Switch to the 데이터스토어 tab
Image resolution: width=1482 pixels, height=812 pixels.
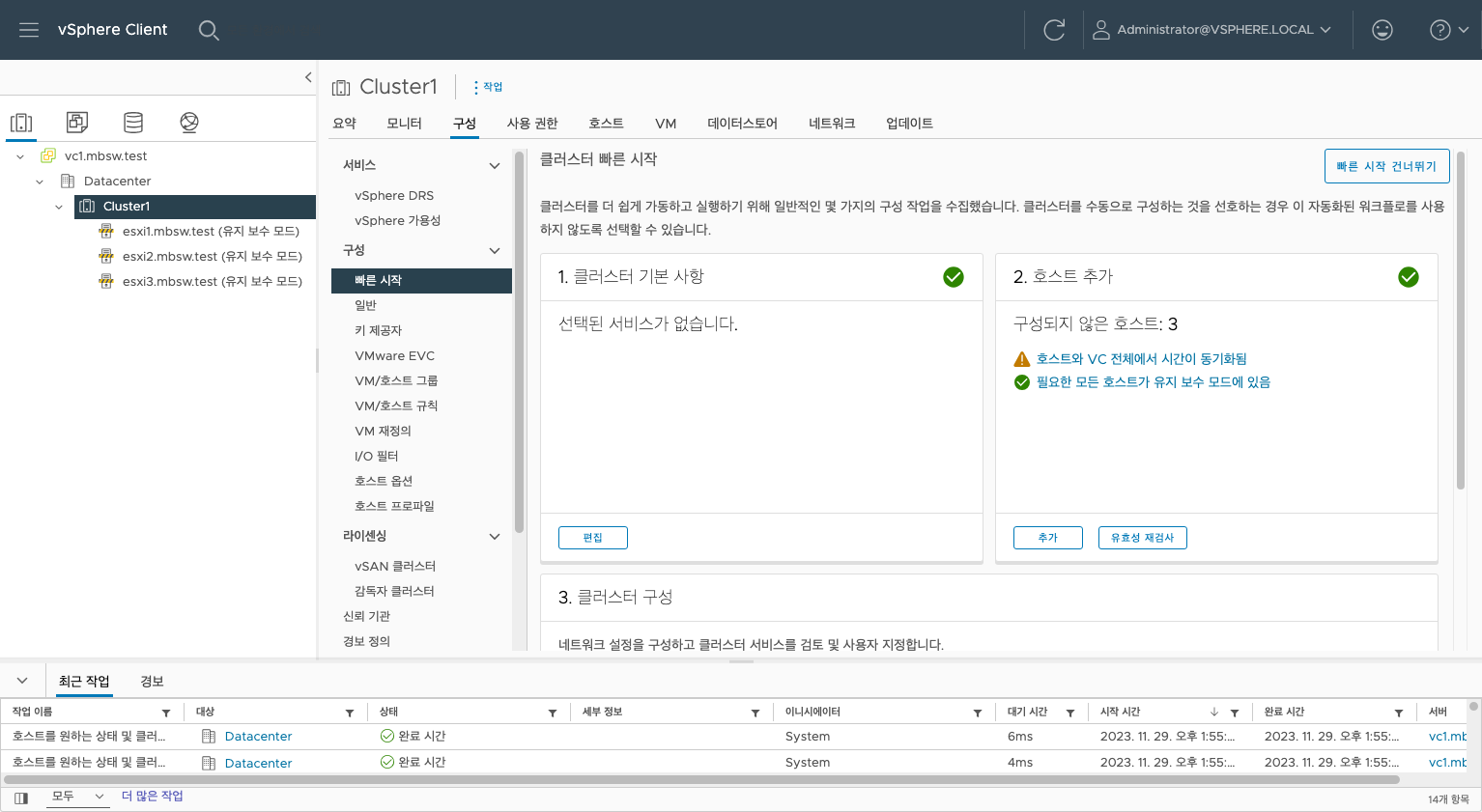pos(742,124)
